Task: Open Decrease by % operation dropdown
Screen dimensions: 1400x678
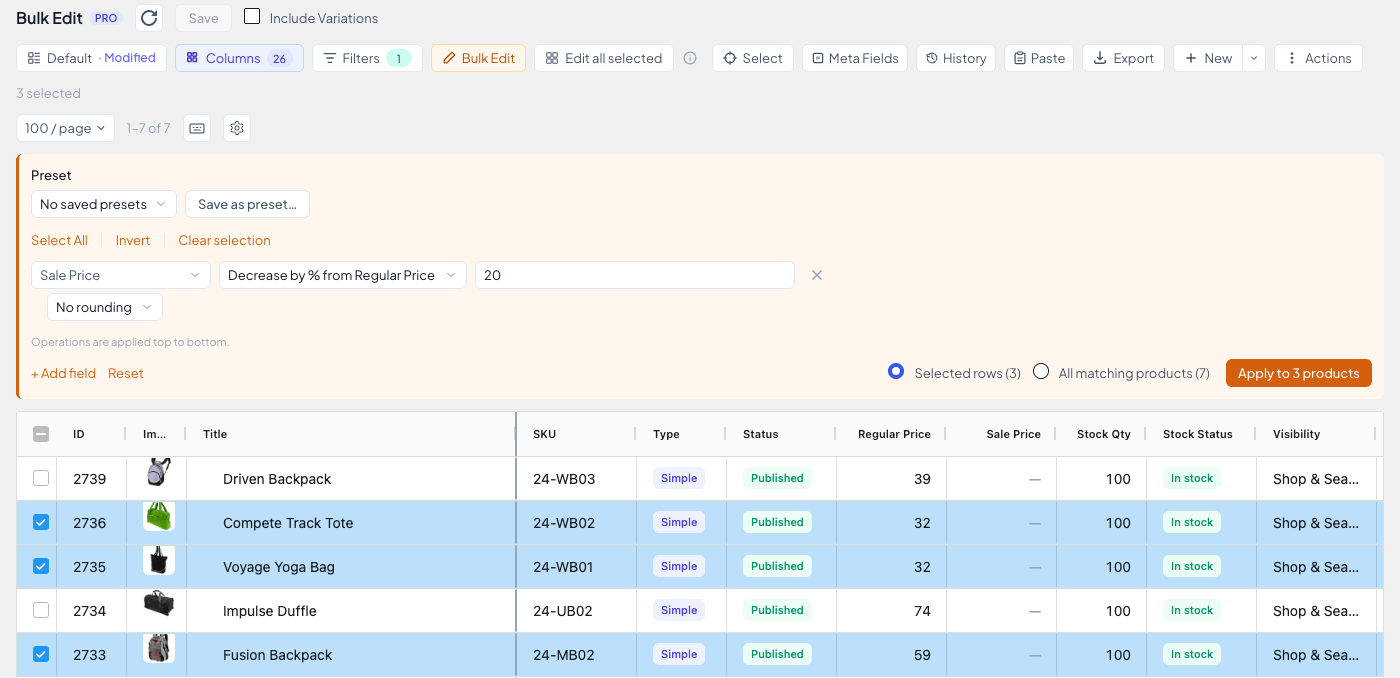Action: [343, 275]
